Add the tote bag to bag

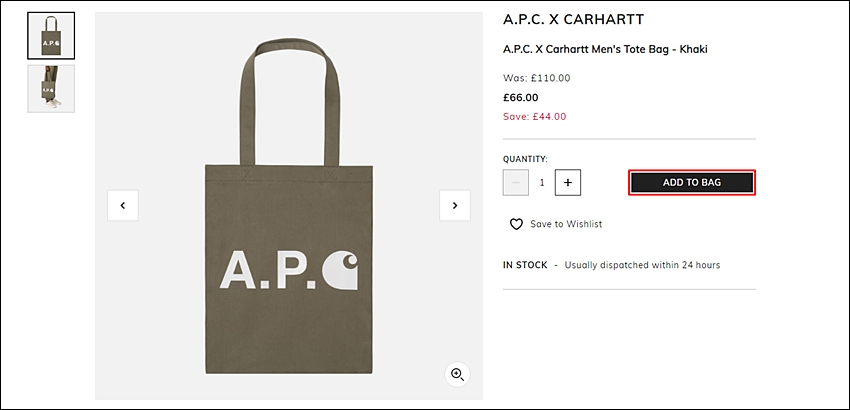(x=692, y=183)
